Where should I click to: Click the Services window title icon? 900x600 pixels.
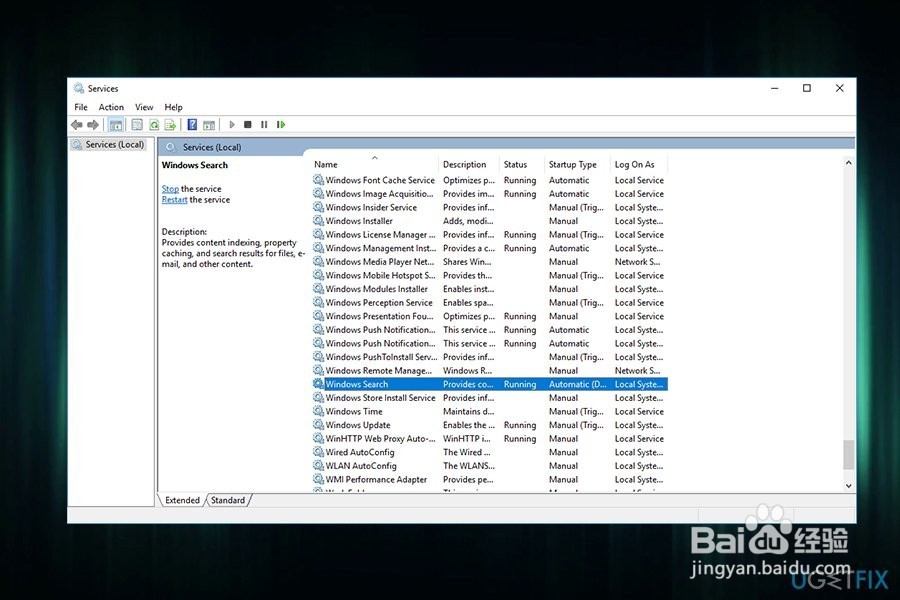[79, 88]
